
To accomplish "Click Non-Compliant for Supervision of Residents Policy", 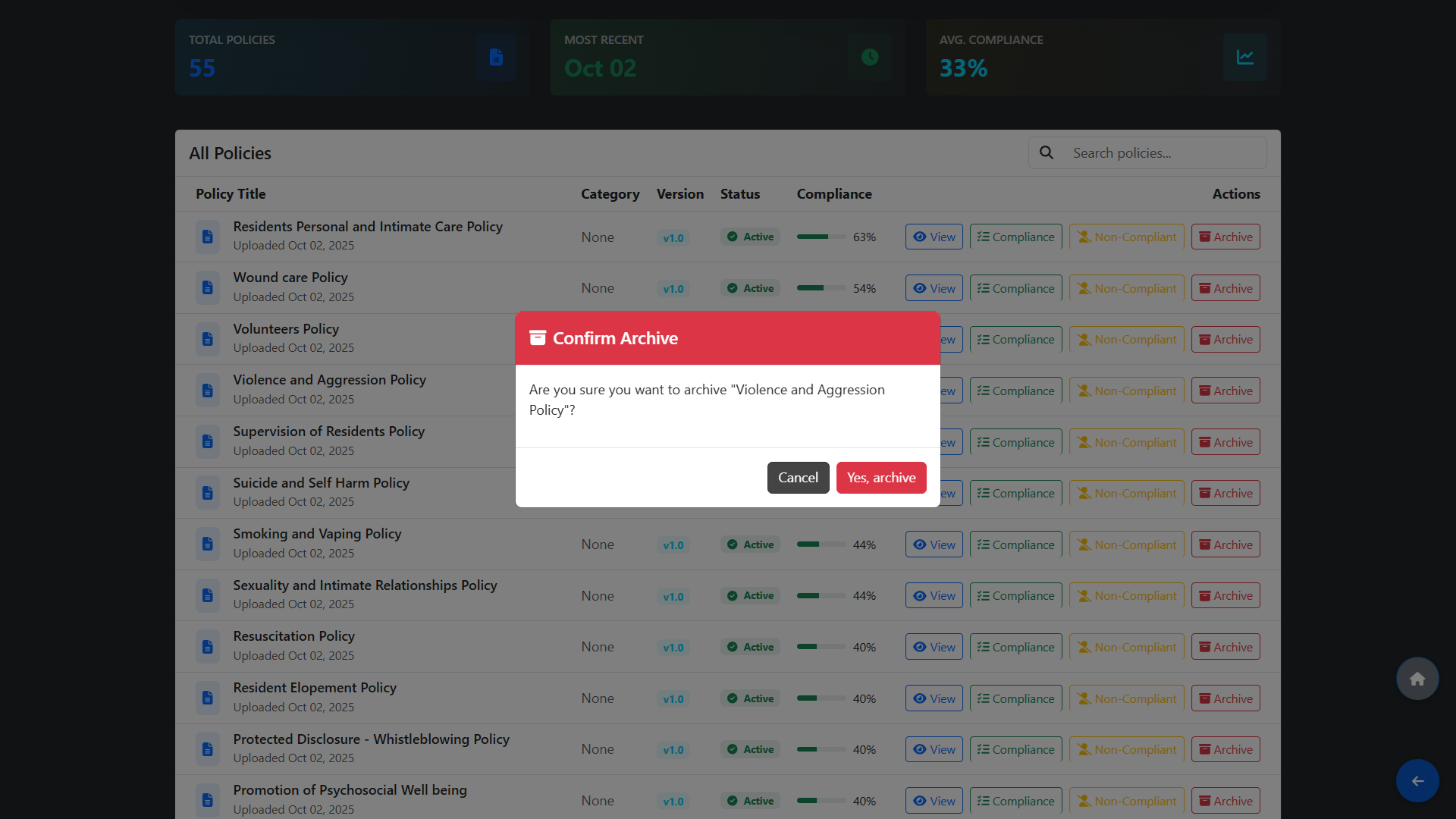I will click(x=1127, y=442).
